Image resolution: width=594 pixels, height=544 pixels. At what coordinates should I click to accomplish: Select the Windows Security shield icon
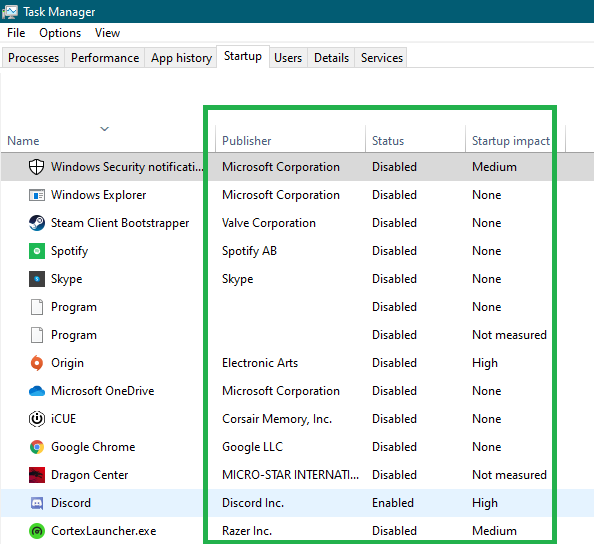click(x=36, y=167)
